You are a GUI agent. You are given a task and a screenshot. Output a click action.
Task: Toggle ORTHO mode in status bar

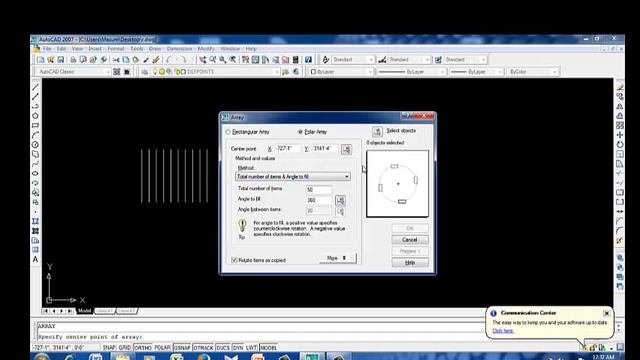pos(143,348)
